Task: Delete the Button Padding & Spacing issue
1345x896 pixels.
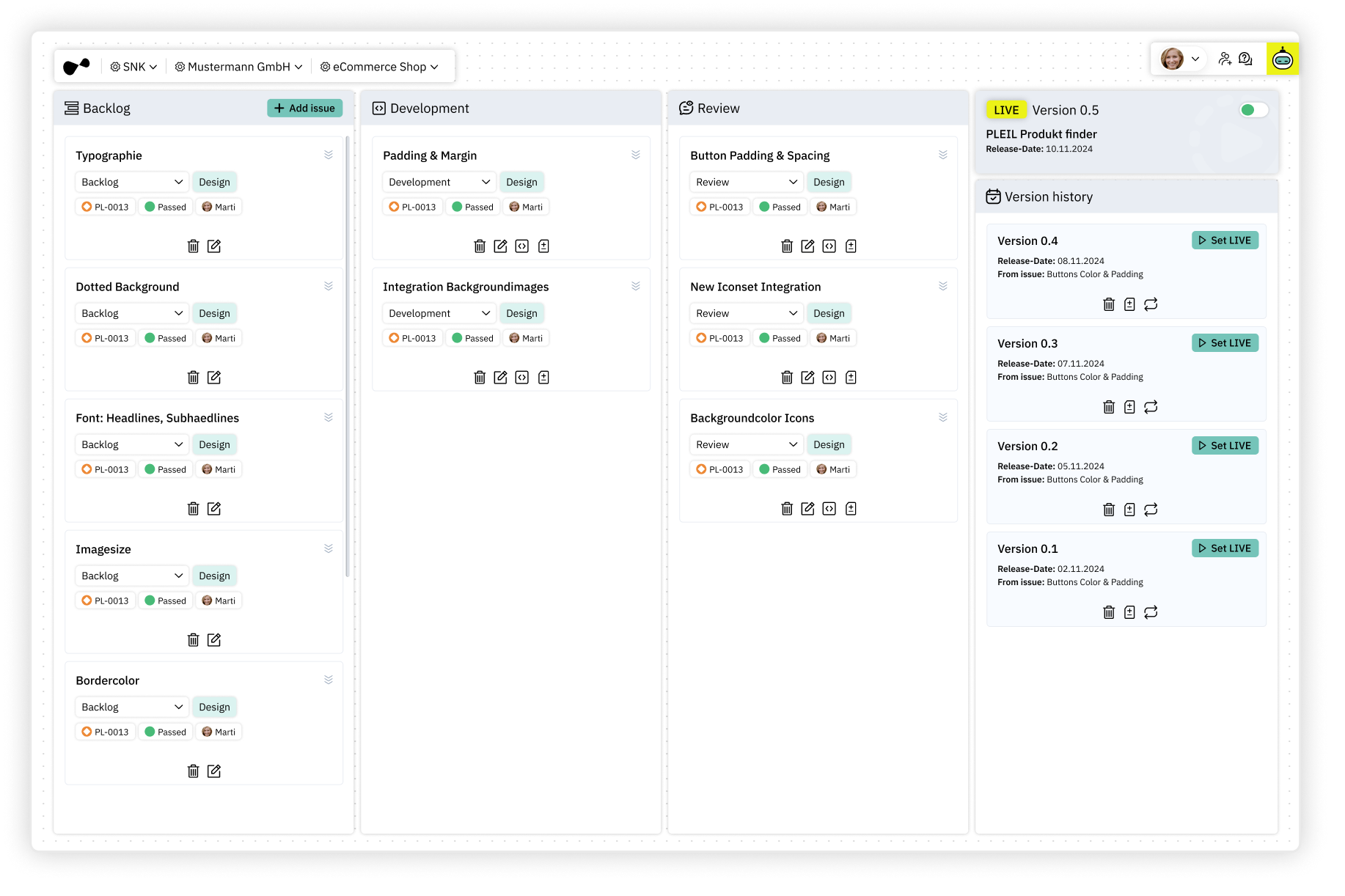Action: [787, 246]
